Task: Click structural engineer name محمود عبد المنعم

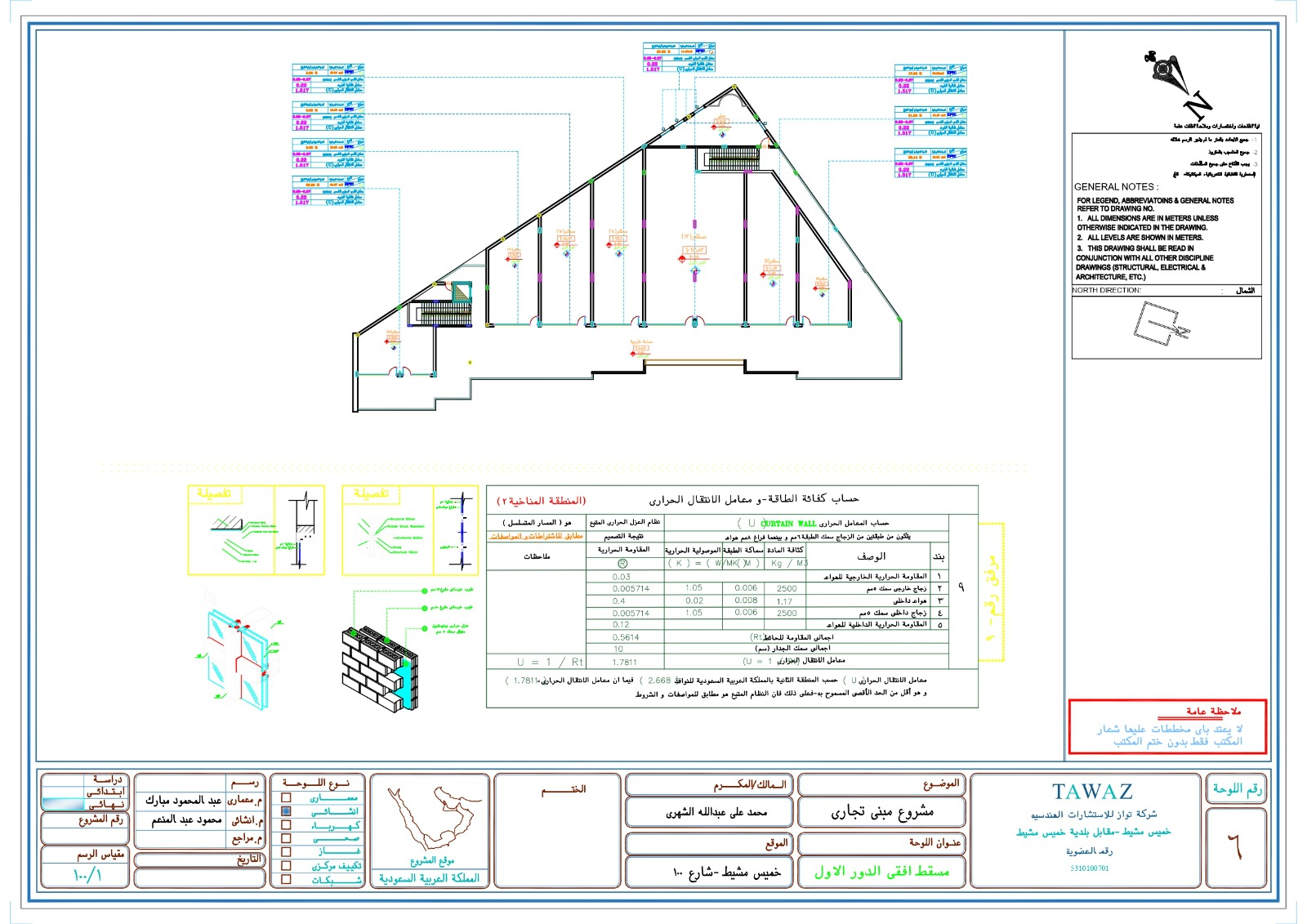Action: tap(186, 819)
